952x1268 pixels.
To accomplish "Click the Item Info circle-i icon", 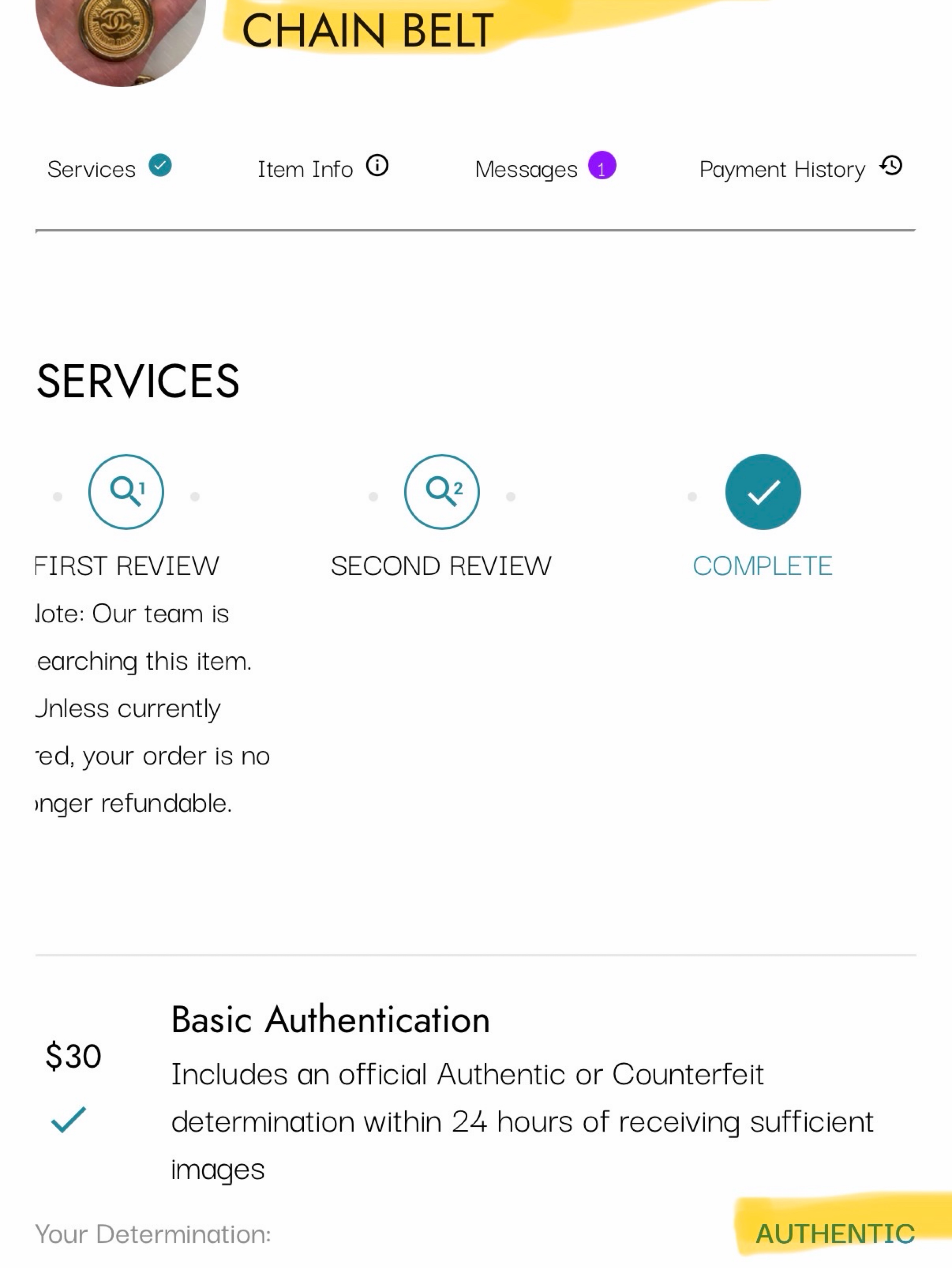I will [377, 166].
